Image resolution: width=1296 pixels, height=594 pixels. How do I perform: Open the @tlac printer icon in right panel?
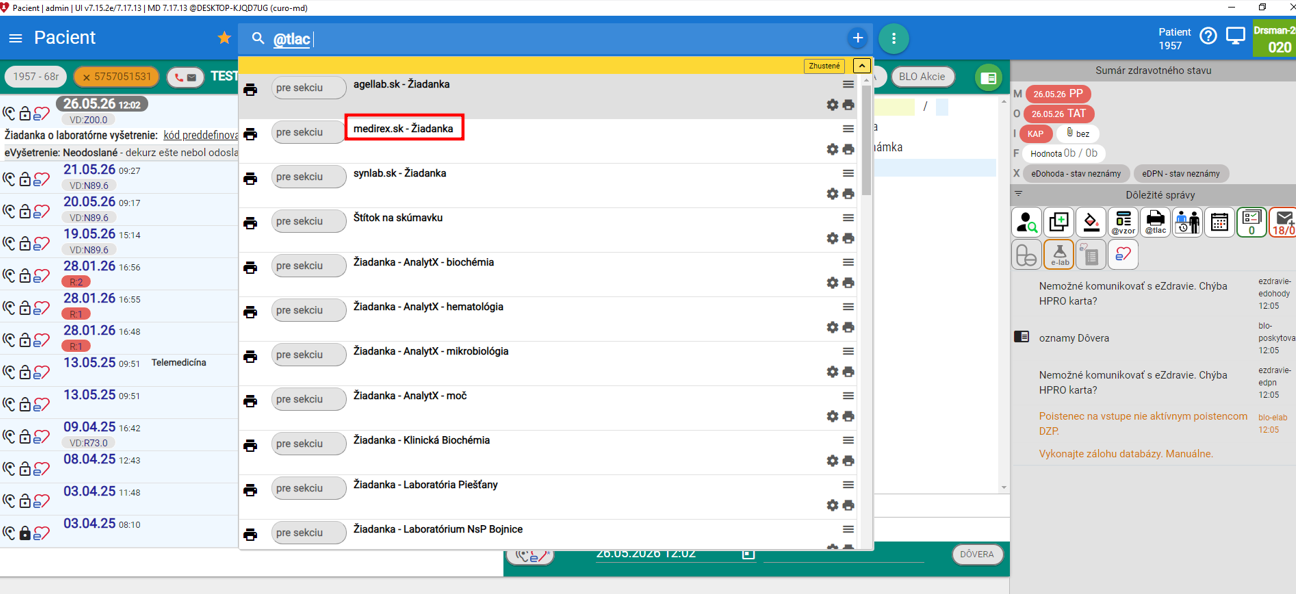pos(1155,222)
